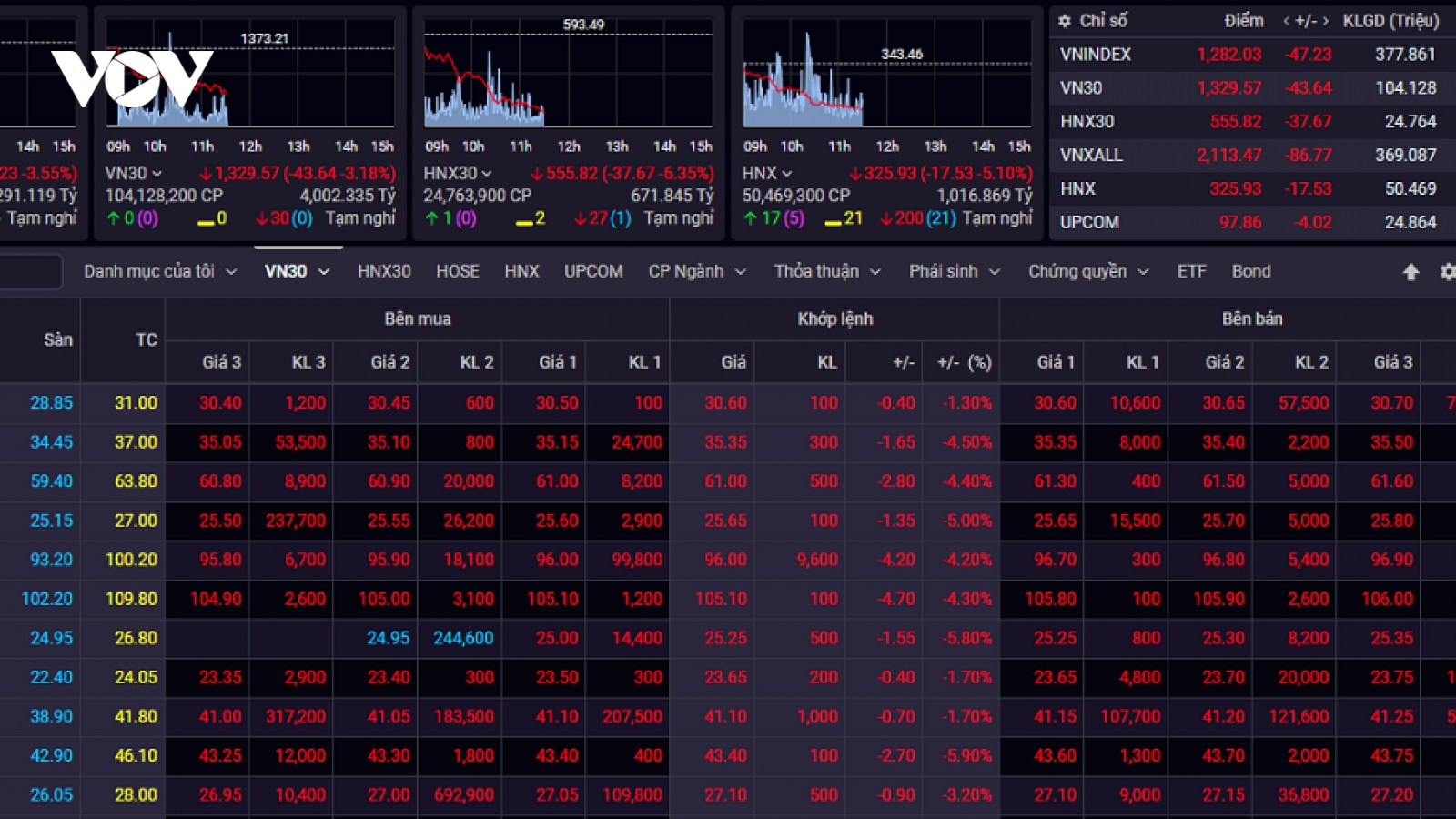Click the HNX30 intraday chart

click(569, 75)
